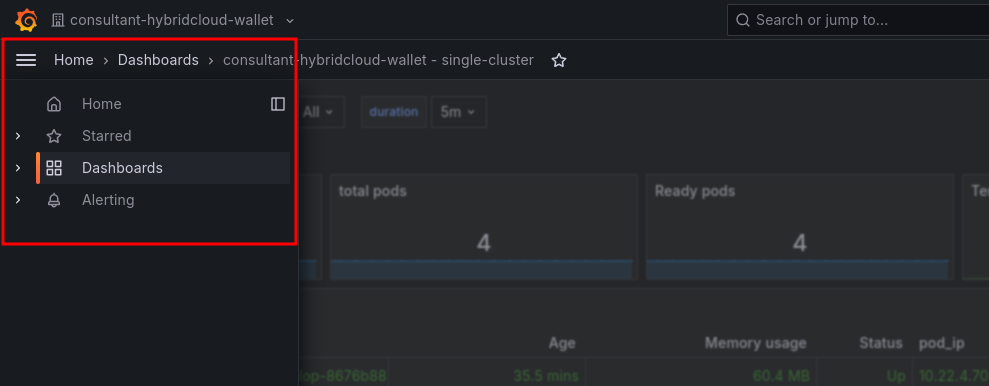Expand the Alerting section chevron
This screenshot has width=989, height=386.
coord(18,201)
